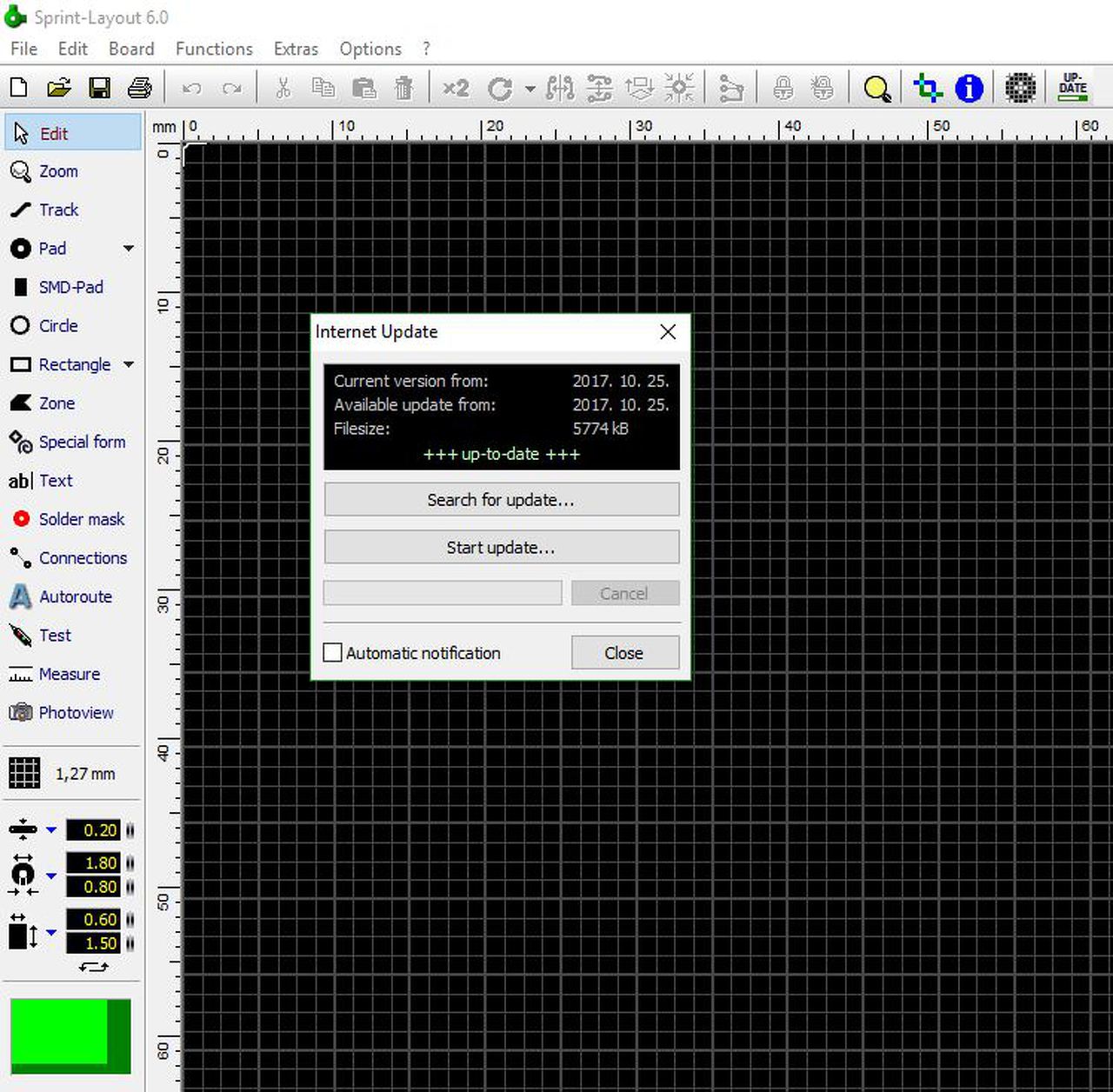
Task: Click the yellow magnifier icon in the toolbar
Action: (x=876, y=88)
